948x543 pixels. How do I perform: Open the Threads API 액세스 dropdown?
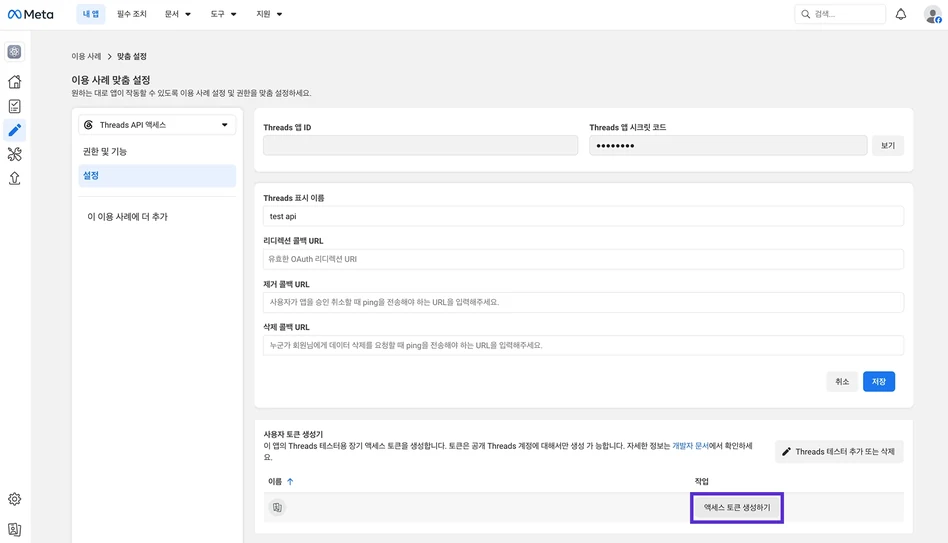(x=157, y=125)
